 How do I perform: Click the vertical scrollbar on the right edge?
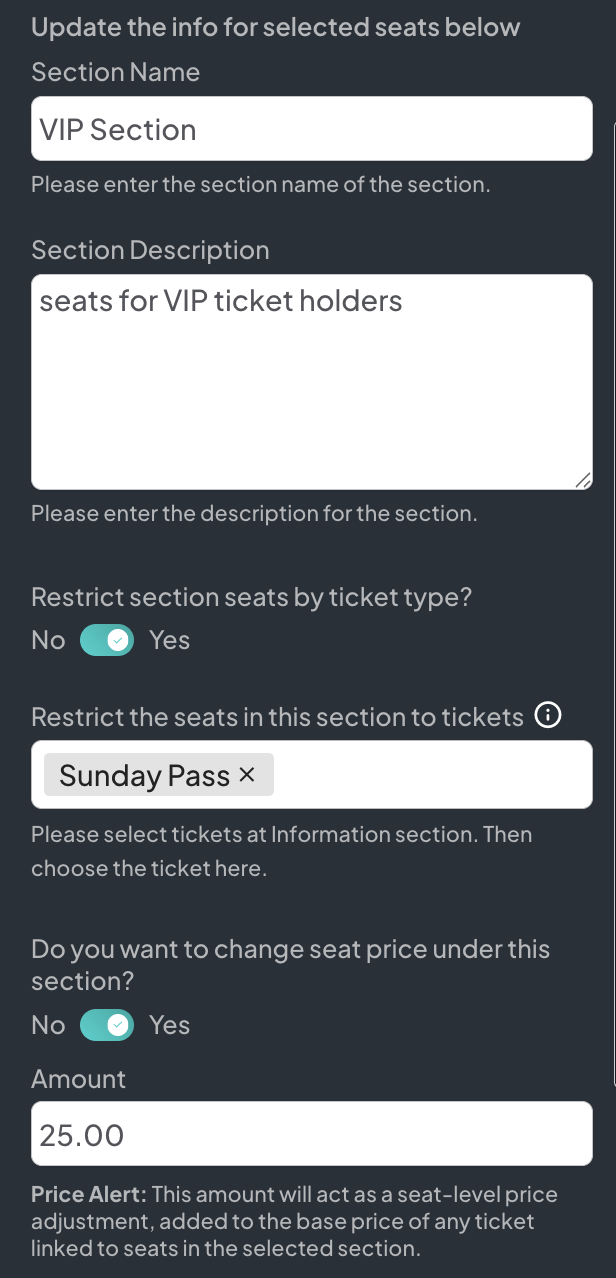(614, 600)
